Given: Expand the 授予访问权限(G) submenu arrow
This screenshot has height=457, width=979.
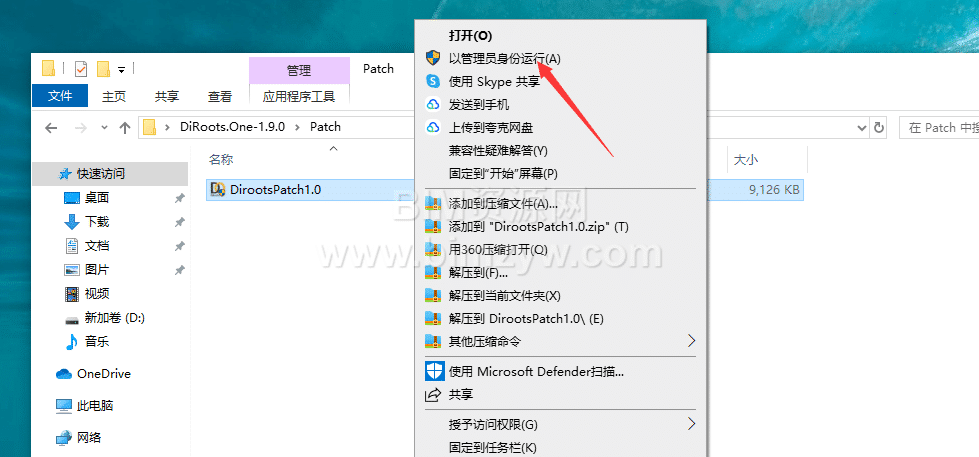Looking at the screenshot, I should tap(691, 424).
